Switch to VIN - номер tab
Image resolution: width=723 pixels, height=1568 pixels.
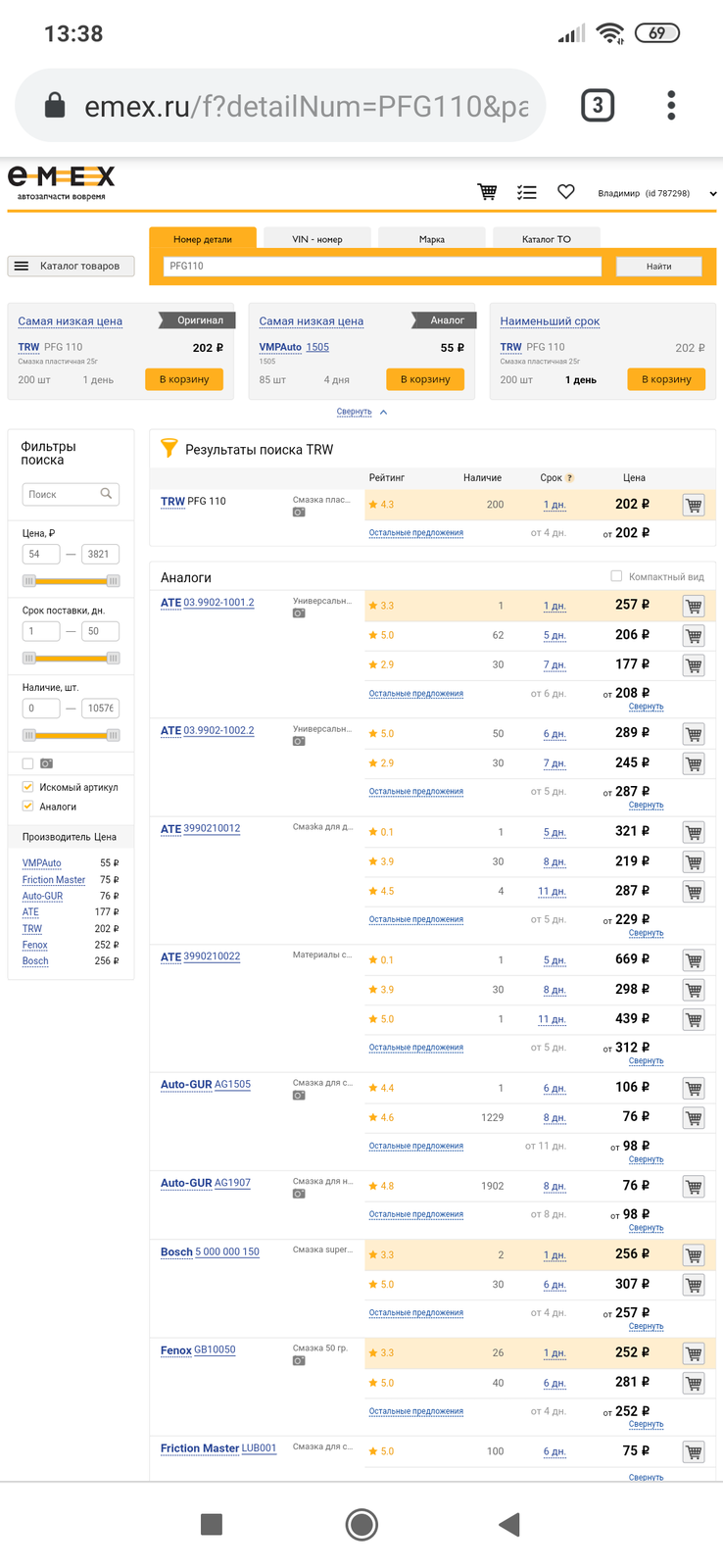pyautogui.click(x=317, y=238)
